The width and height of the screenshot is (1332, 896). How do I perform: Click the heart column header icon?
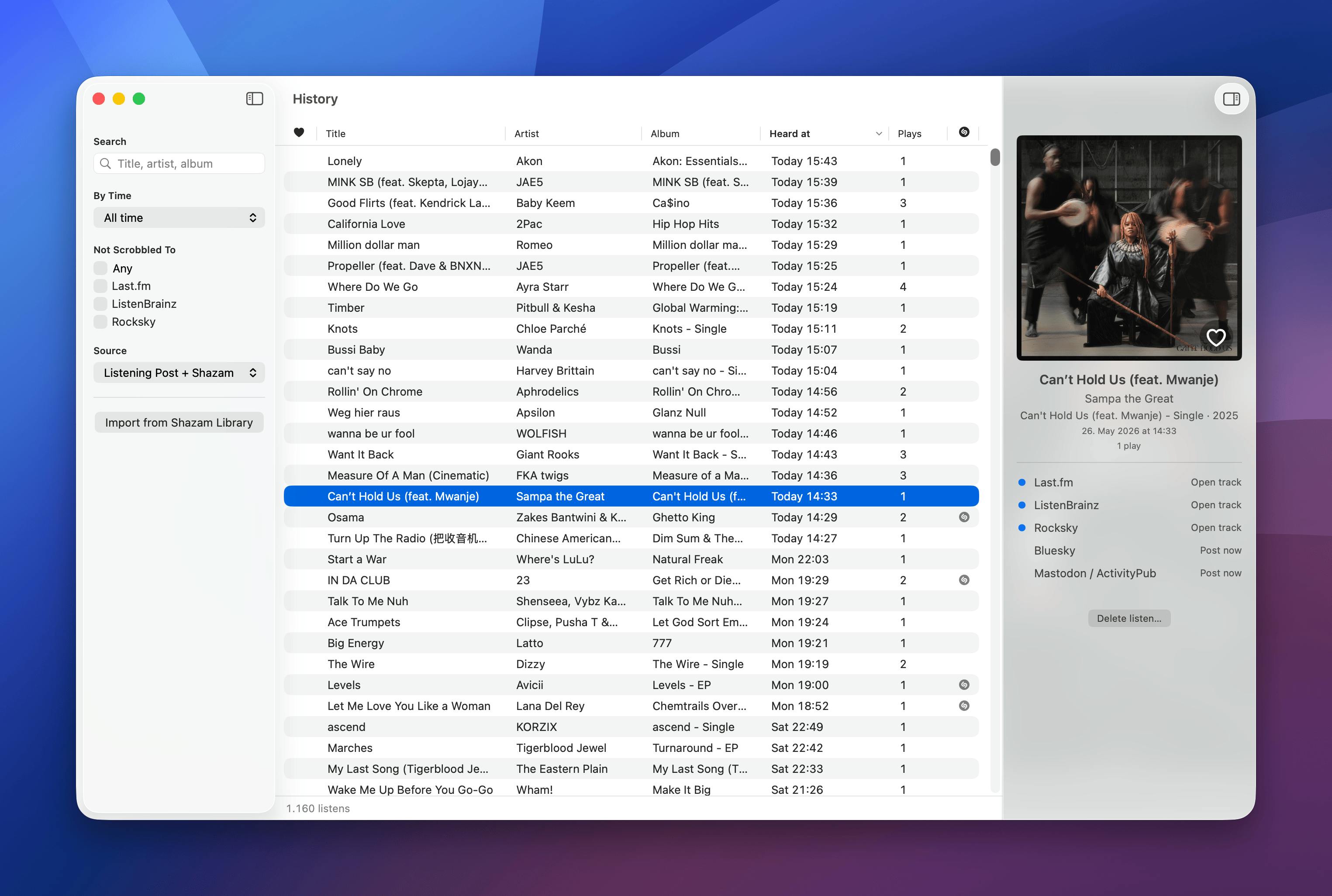point(299,133)
